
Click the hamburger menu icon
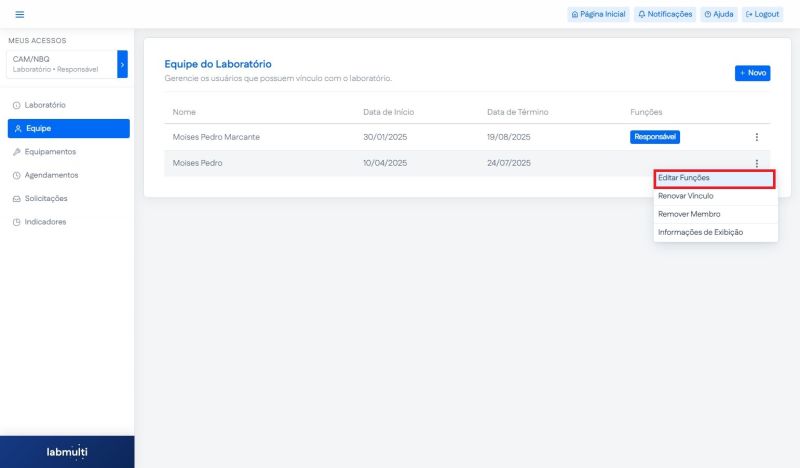pyautogui.click(x=20, y=14)
